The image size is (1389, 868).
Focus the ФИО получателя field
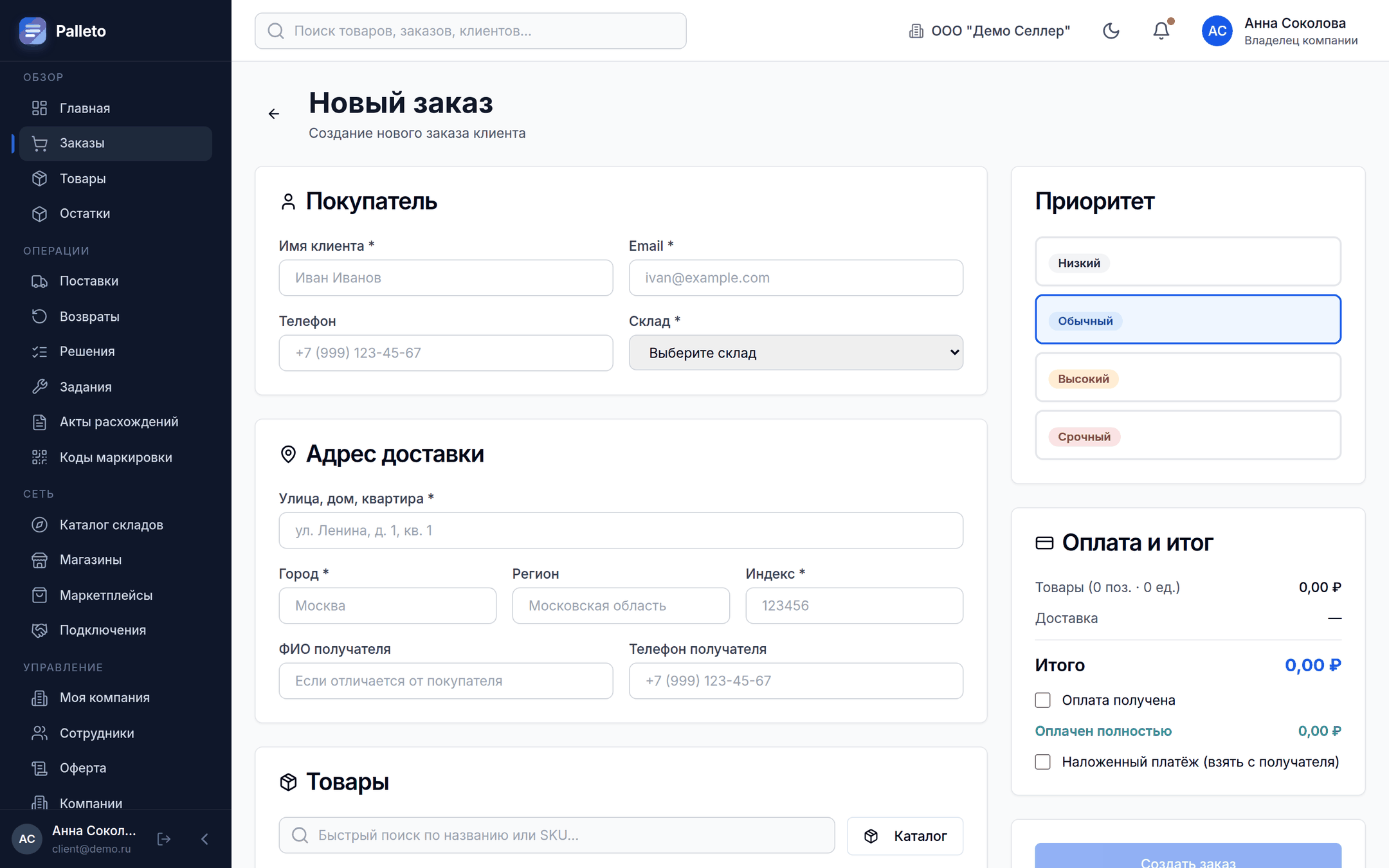point(446,681)
